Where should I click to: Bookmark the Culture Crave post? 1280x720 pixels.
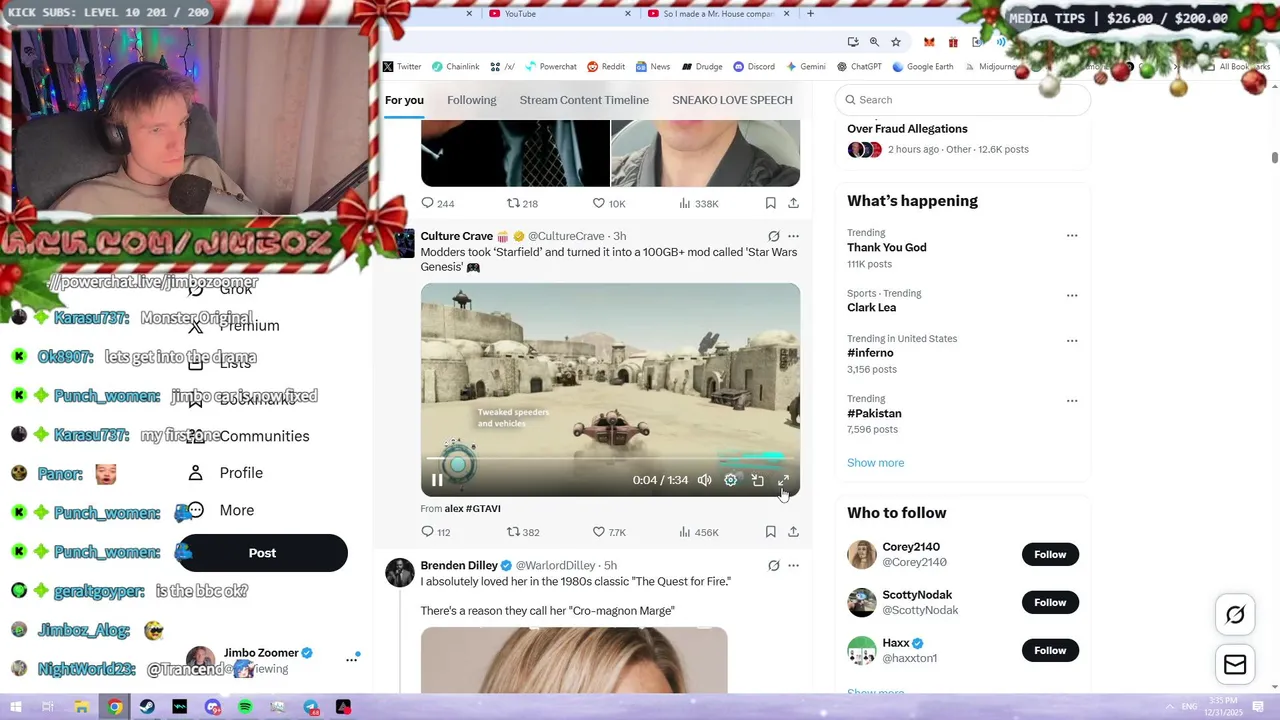coord(770,532)
